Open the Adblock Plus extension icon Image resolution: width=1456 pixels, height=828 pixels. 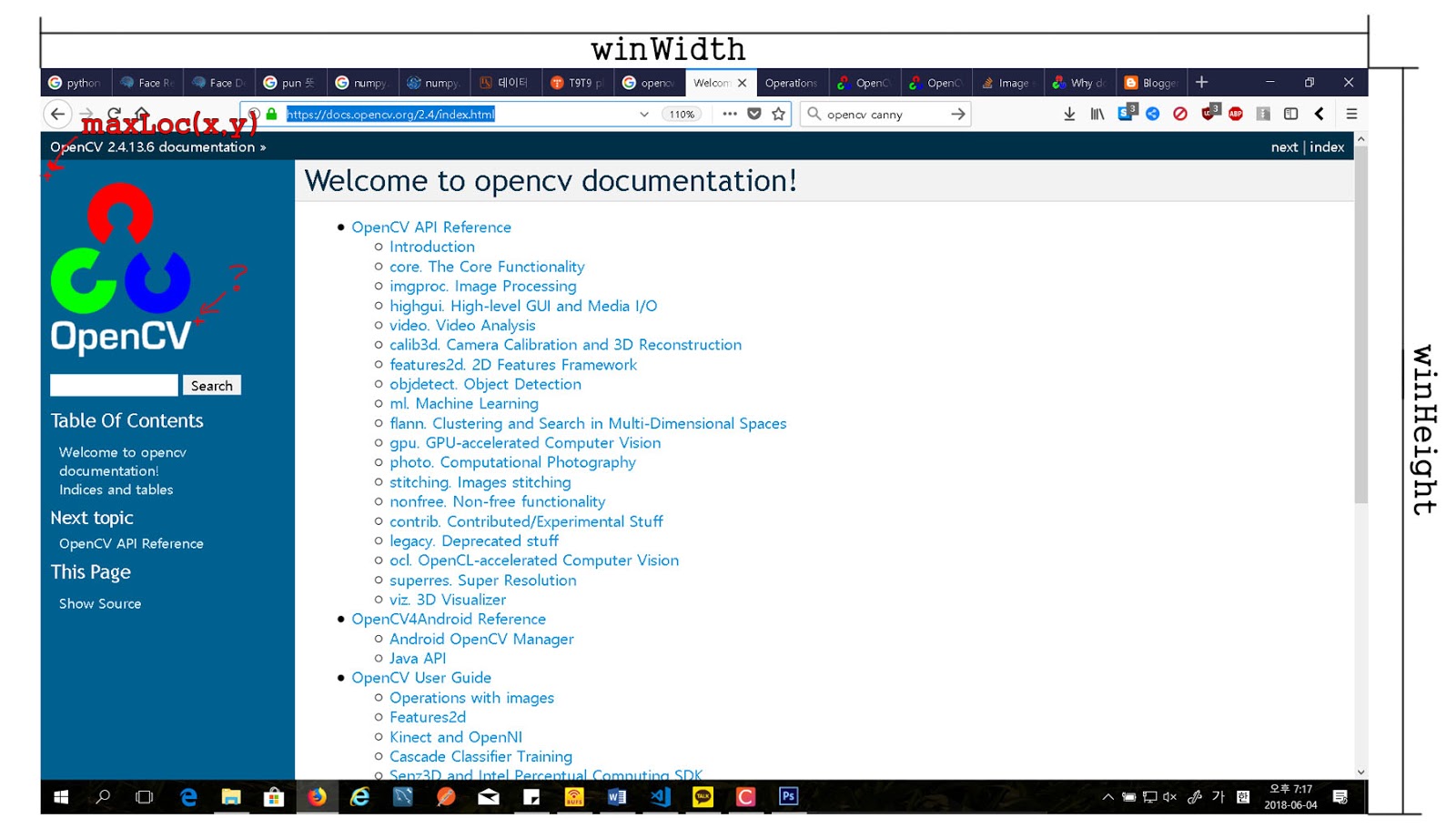click(1236, 114)
